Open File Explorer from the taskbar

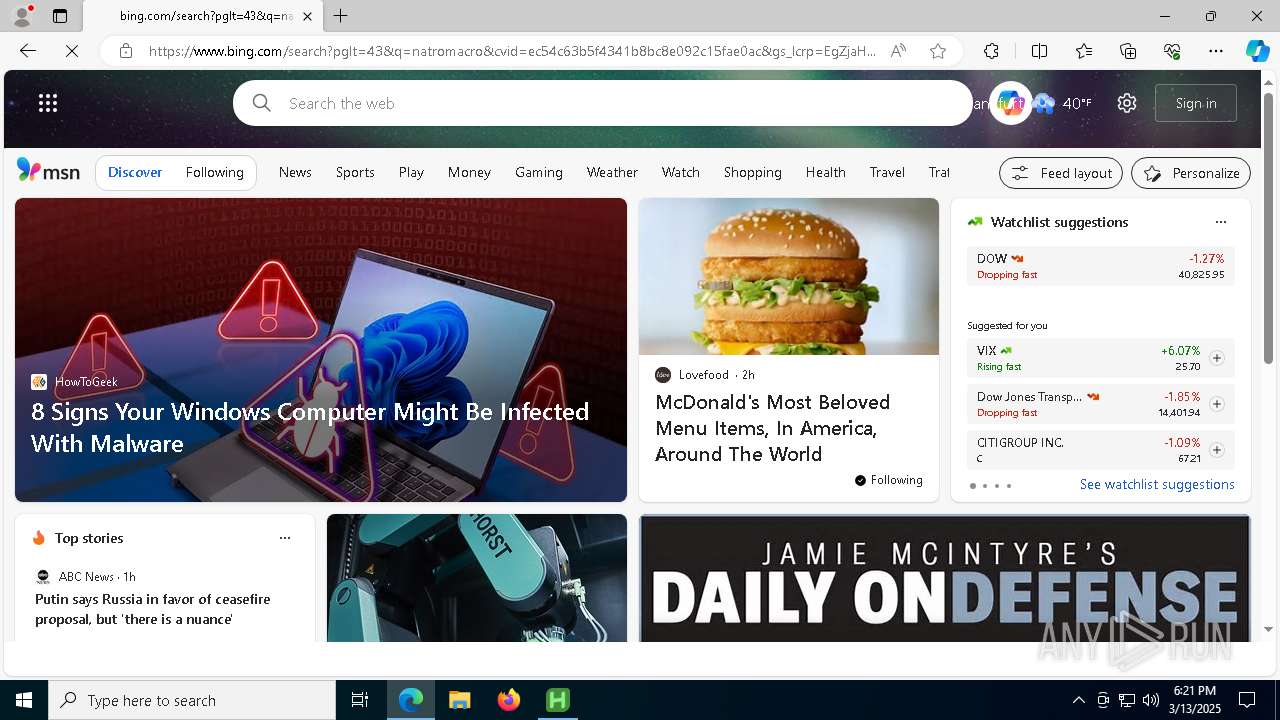click(460, 700)
